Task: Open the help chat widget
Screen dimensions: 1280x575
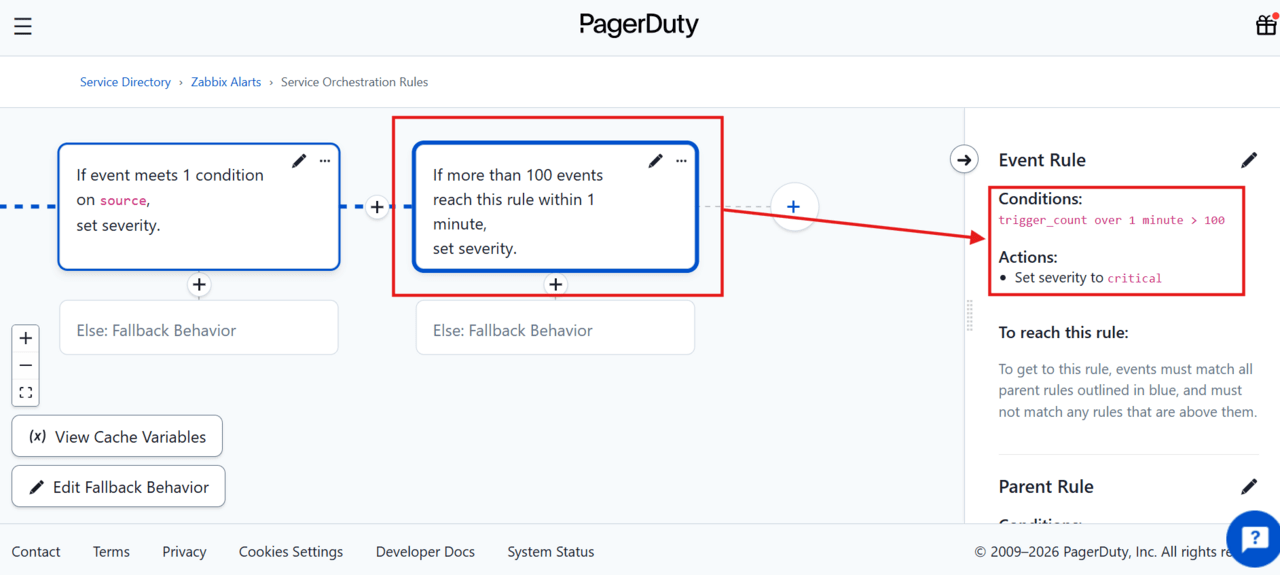Action: 1254,539
